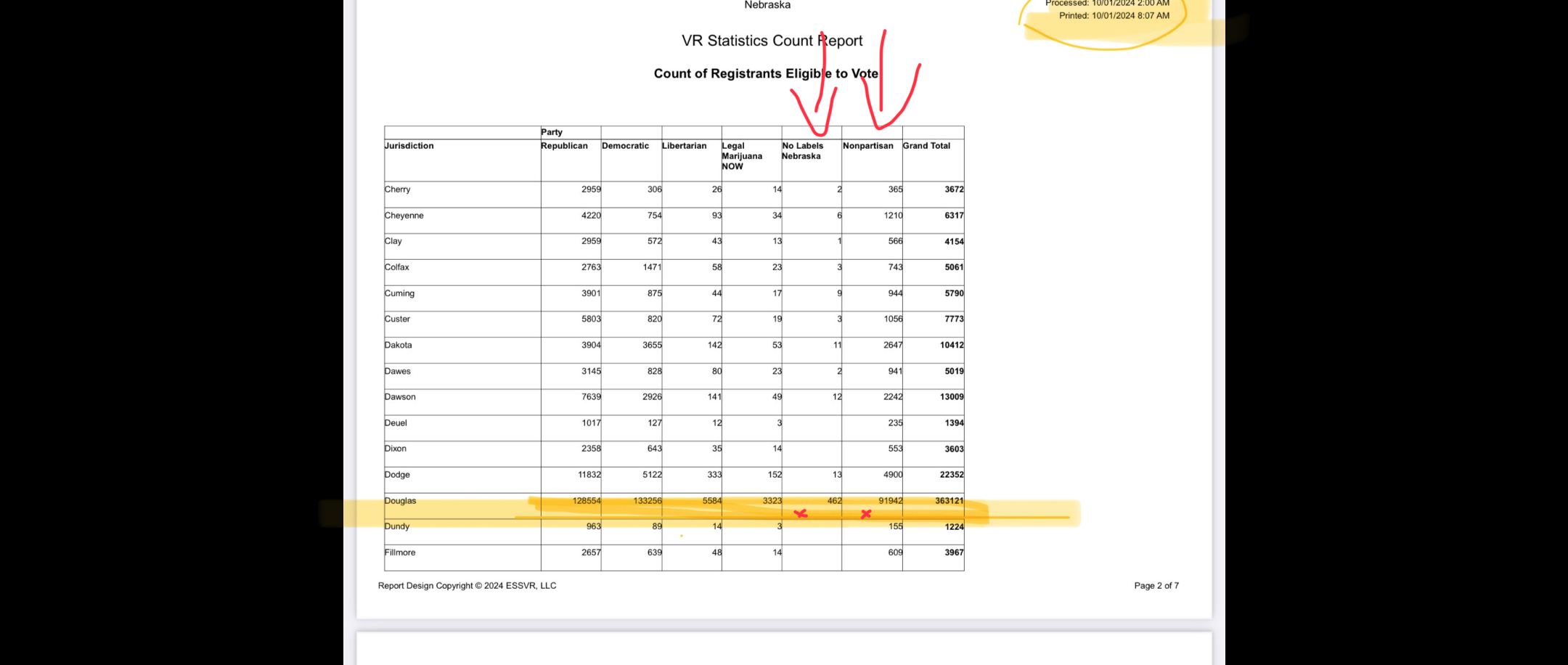Image resolution: width=1568 pixels, height=665 pixels.
Task: Select the 'Legal Marijuana NOW' column header
Action: click(x=742, y=156)
